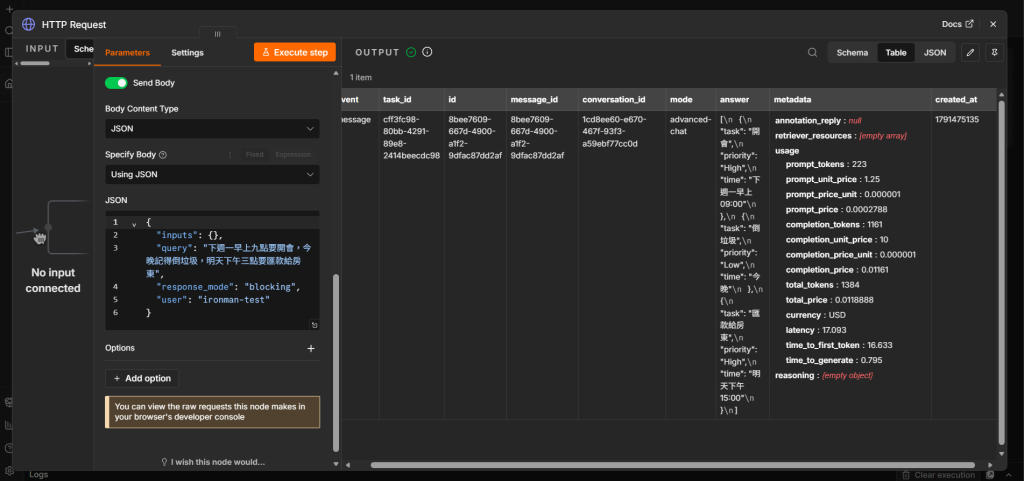Click the prompt_tokens : 223 metadata row
This screenshot has height=481, width=1024.
click(x=826, y=164)
